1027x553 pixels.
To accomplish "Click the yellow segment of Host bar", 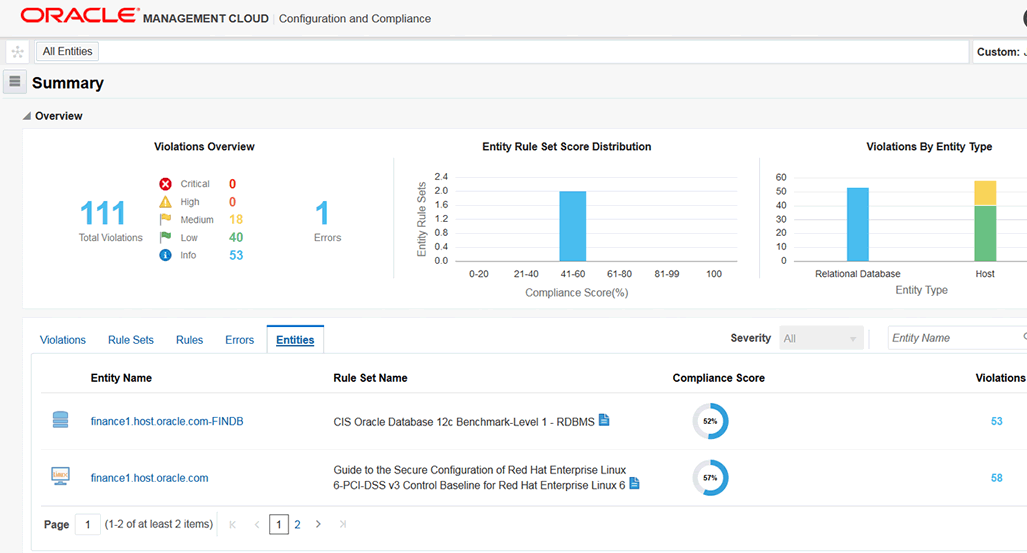I will tap(985, 193).
